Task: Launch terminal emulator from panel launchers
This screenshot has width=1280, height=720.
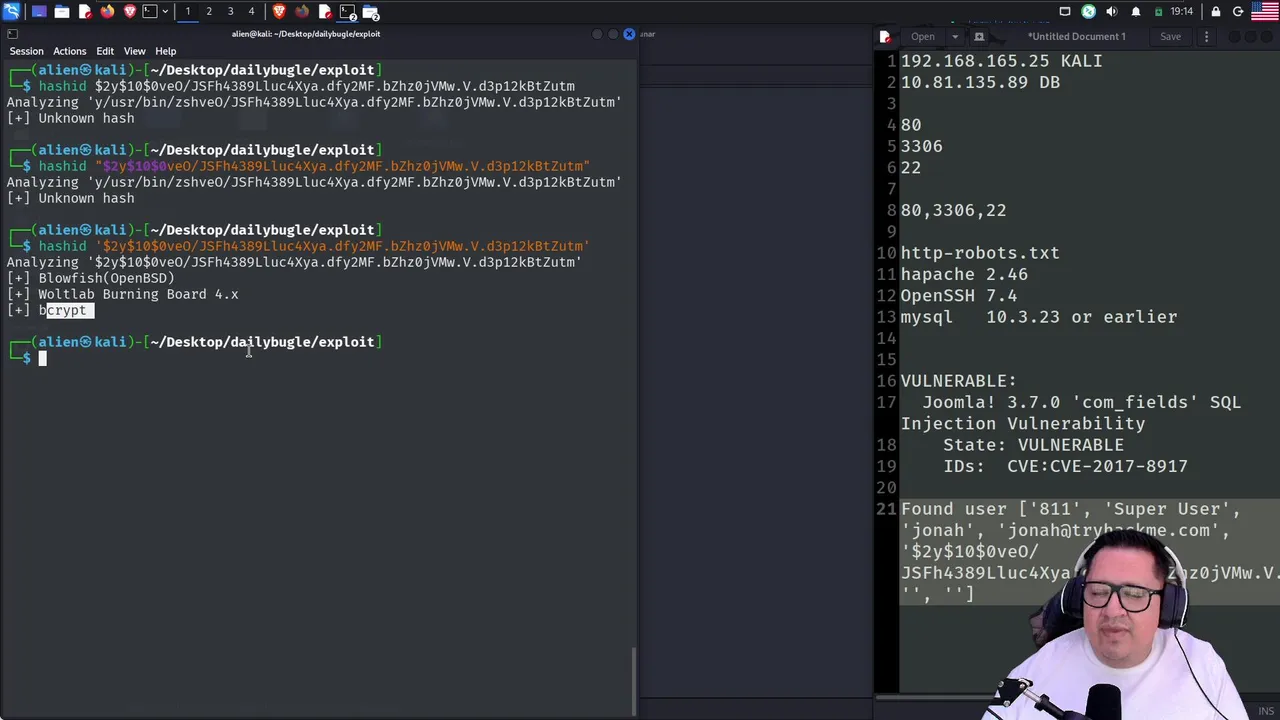Action: 150,12
